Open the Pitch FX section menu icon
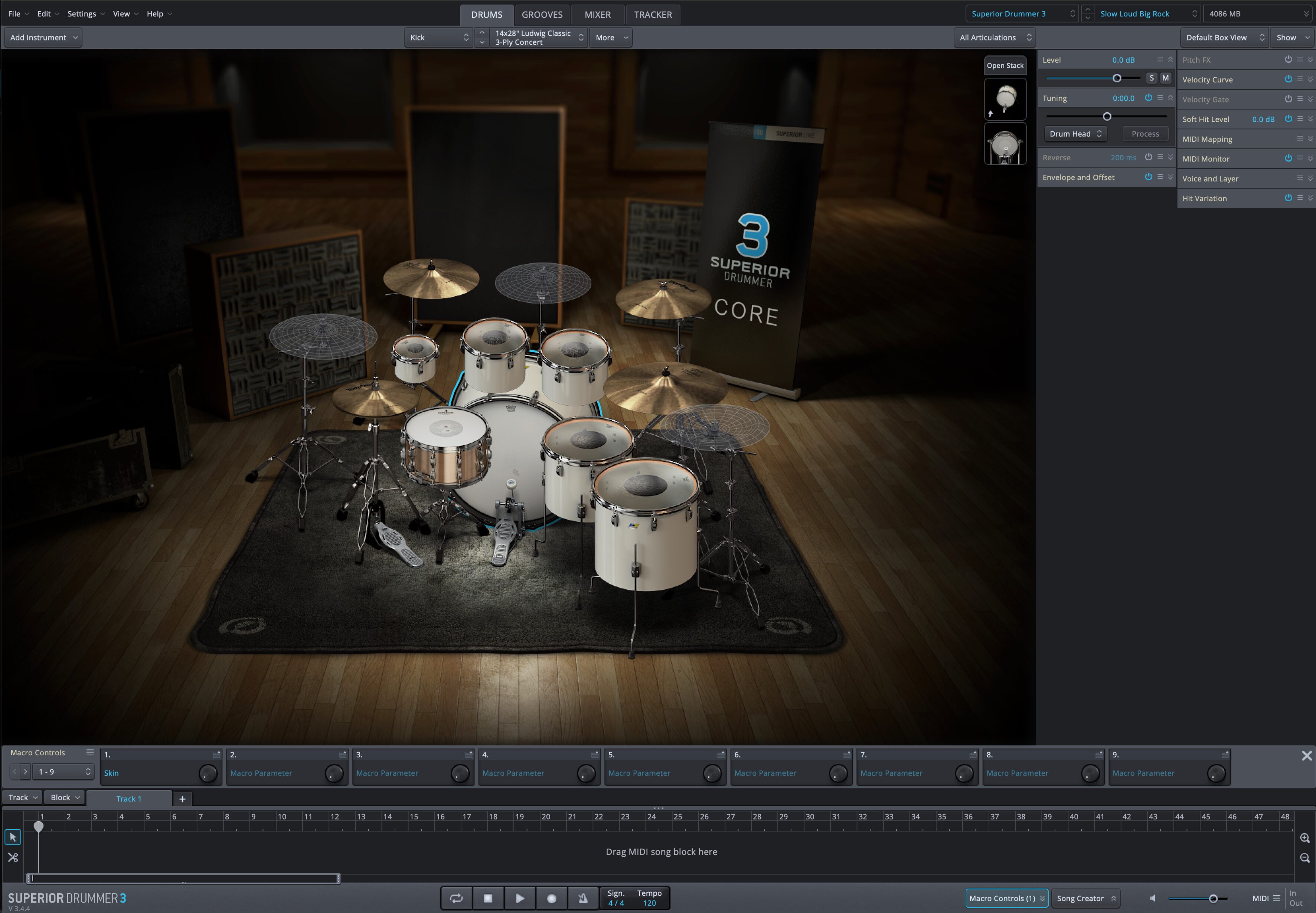The height and width of the screenshot is (913, 1316). (x=1300, y=59)
